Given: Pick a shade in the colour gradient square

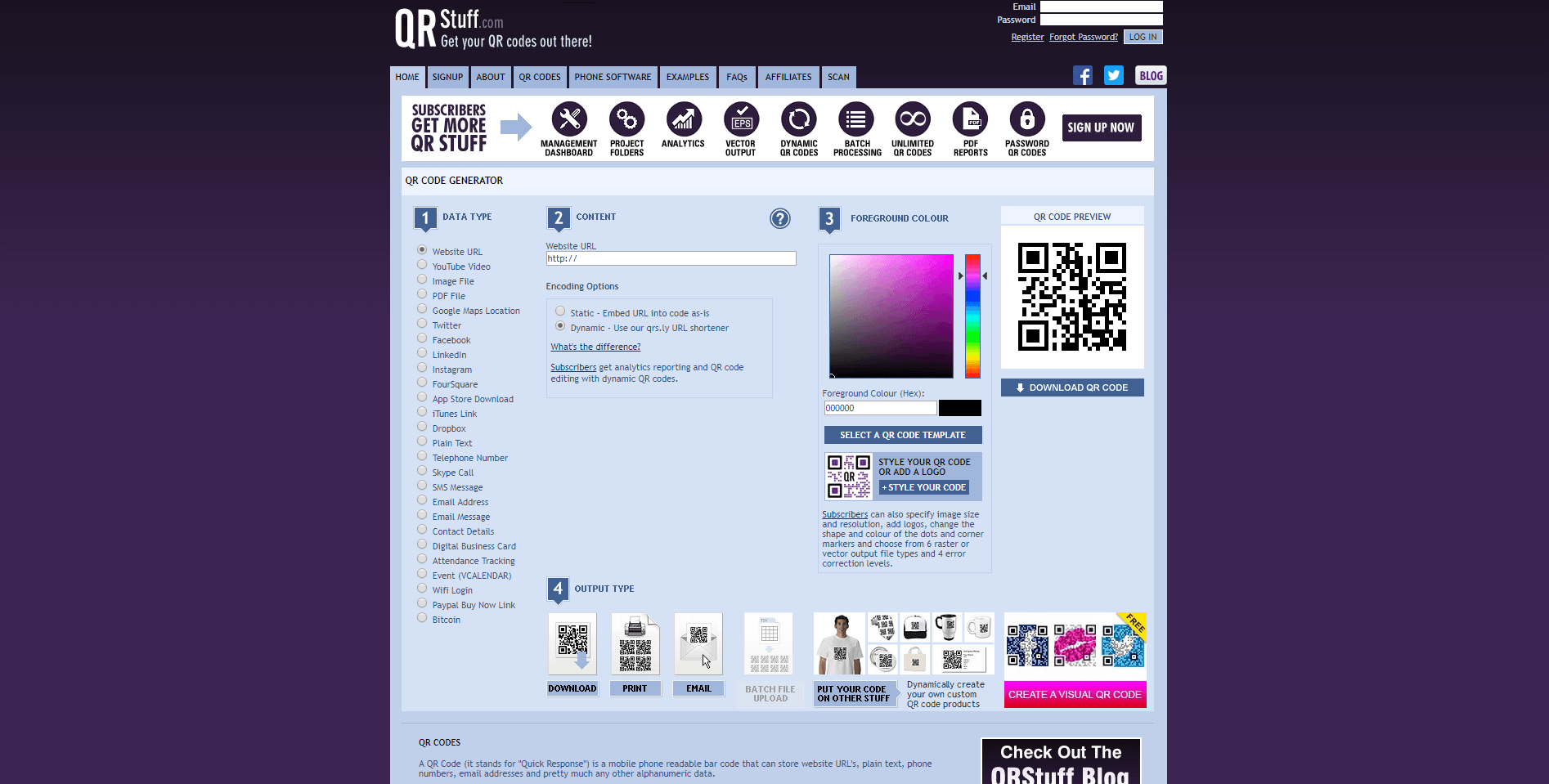Looking at the screenshot, I should click(x=891, y=316).
